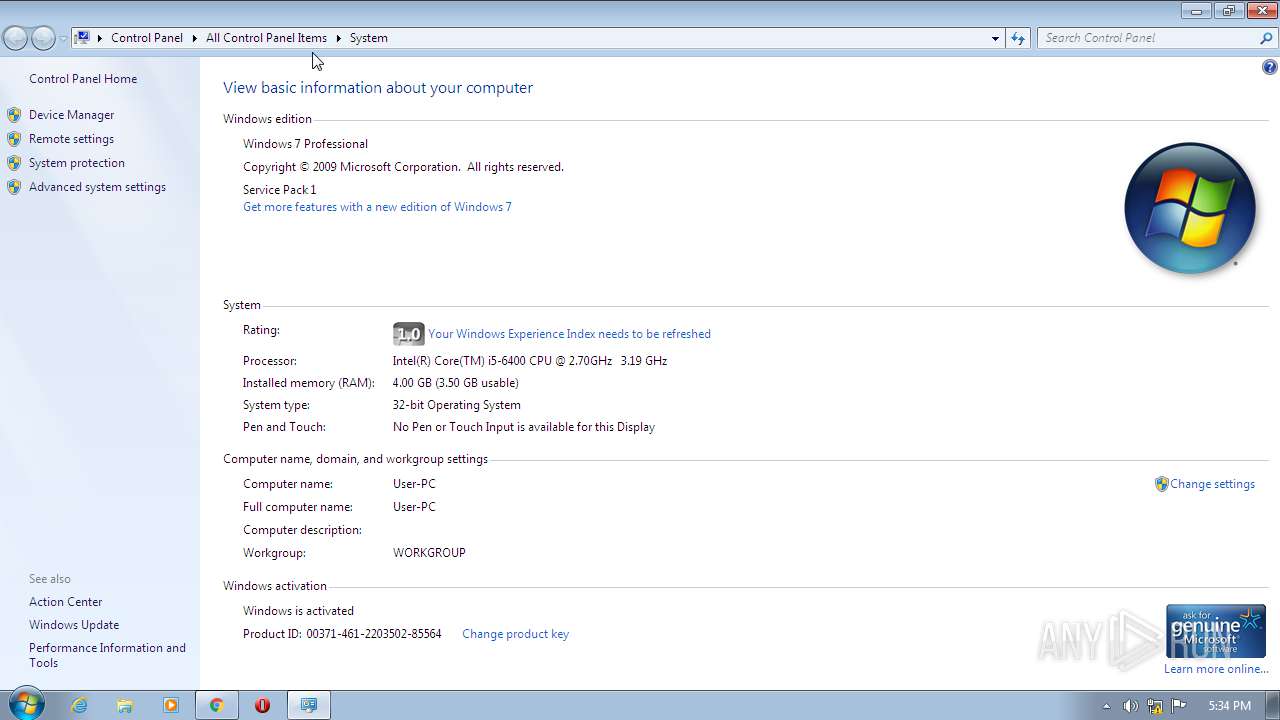Click the Back navigation arrow button
The height and width of the screenshot is (720, 1280).
[x=15, y=38]
